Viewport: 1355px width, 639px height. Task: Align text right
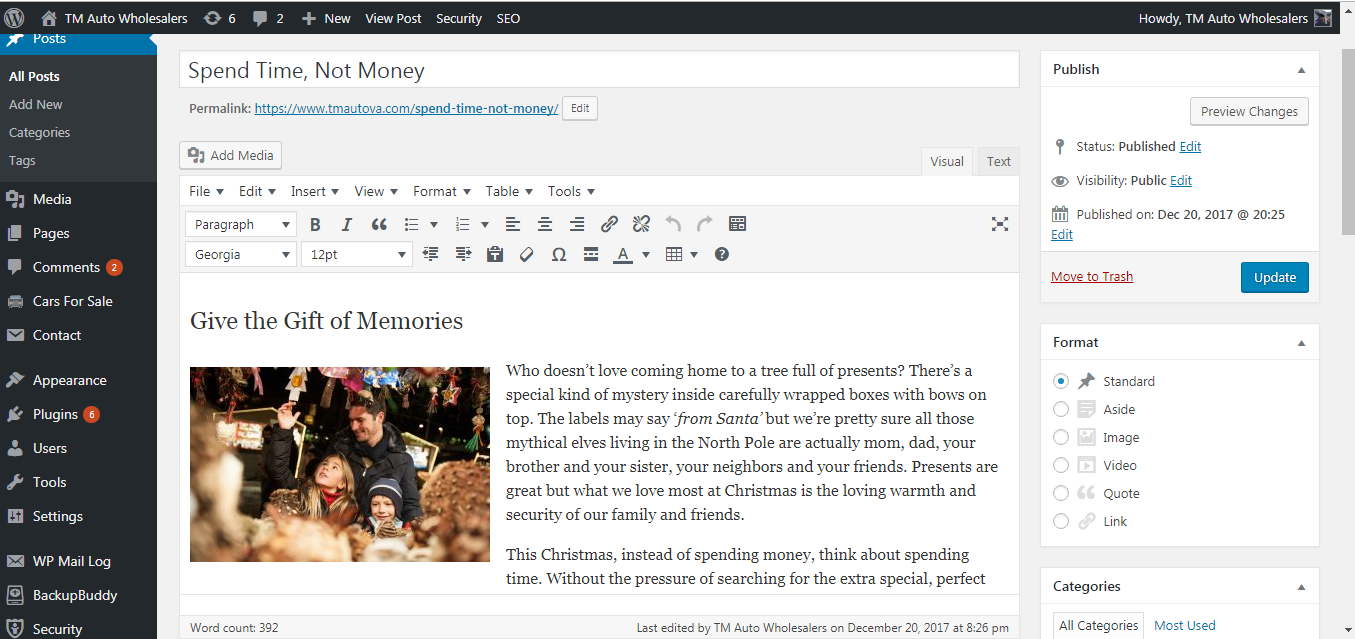pos(577,224)
